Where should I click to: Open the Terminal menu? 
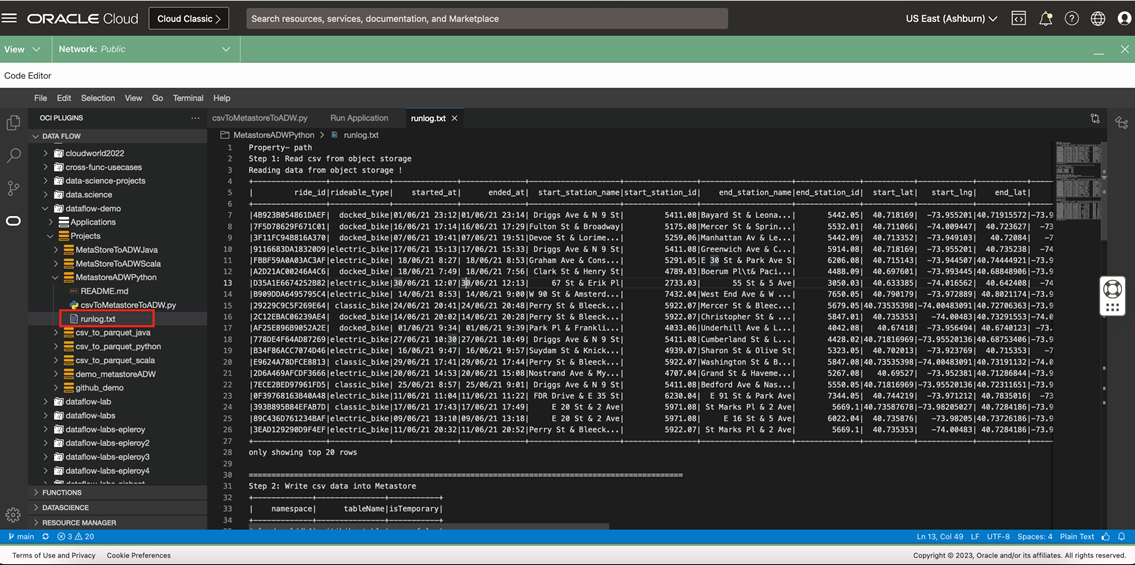pyautogui.click(x=188, y=98)
